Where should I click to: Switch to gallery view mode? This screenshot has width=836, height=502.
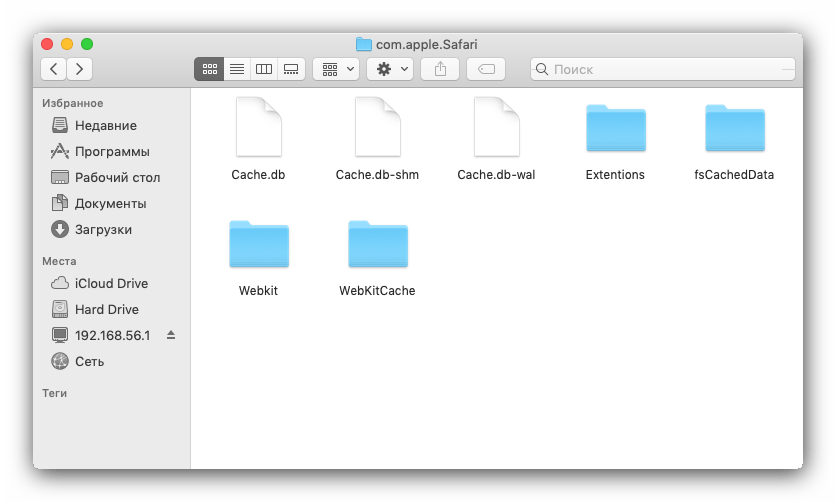291,69
